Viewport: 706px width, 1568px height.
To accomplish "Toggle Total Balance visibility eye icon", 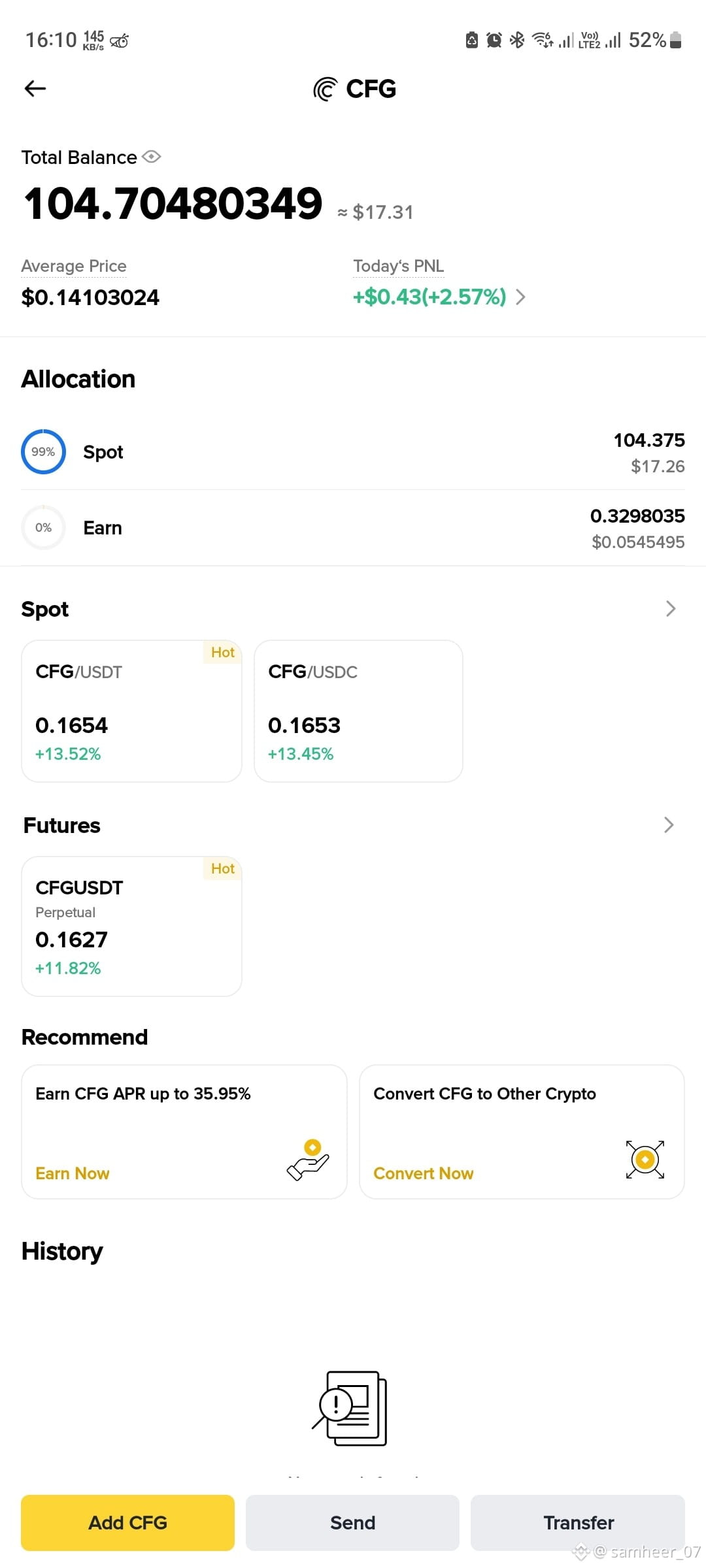I will click(152, 157).
